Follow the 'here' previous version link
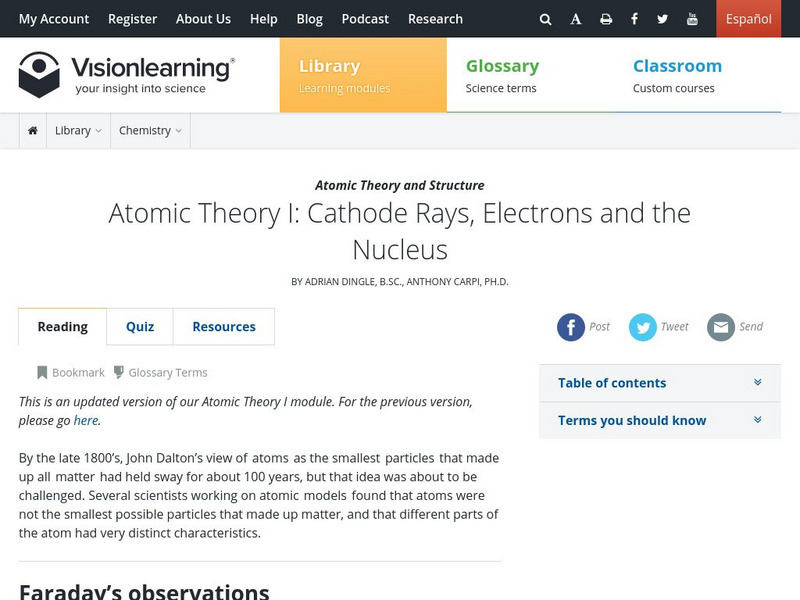The image size is (800, 600). click(86, 421)
